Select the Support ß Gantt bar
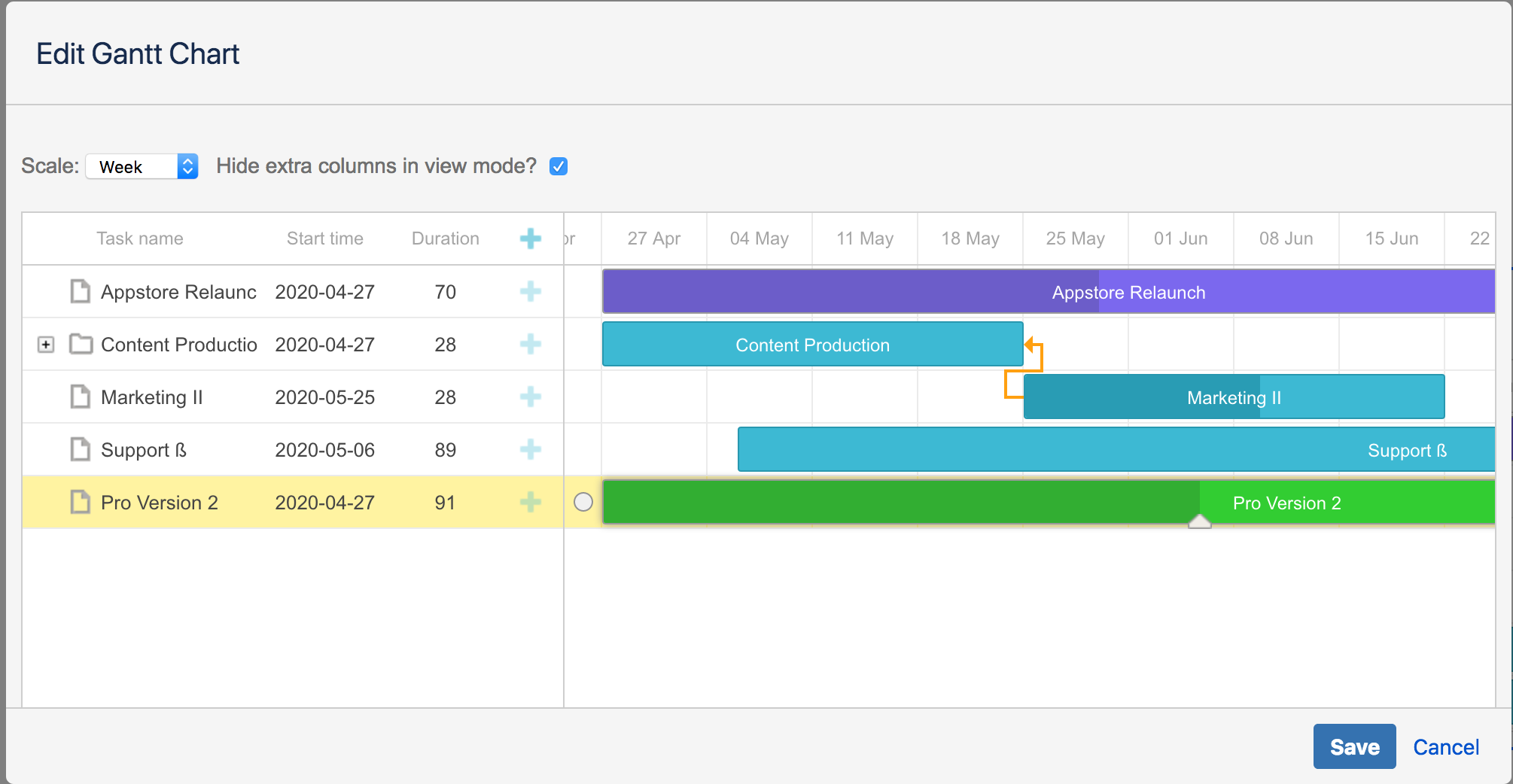 [x=1116, y=449]
